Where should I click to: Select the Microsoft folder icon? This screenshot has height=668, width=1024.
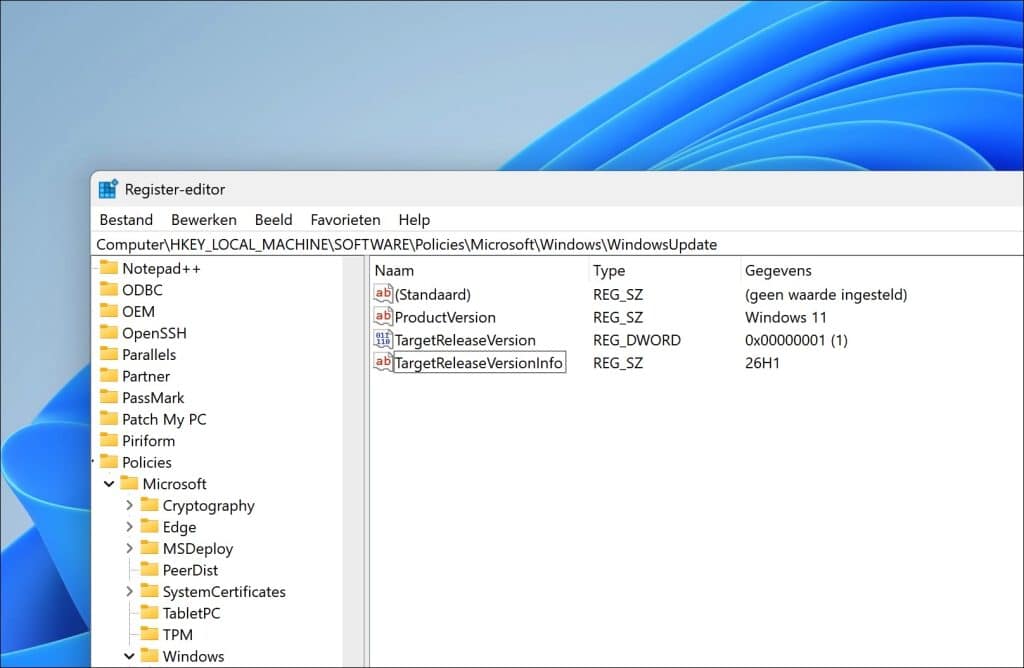129,483
